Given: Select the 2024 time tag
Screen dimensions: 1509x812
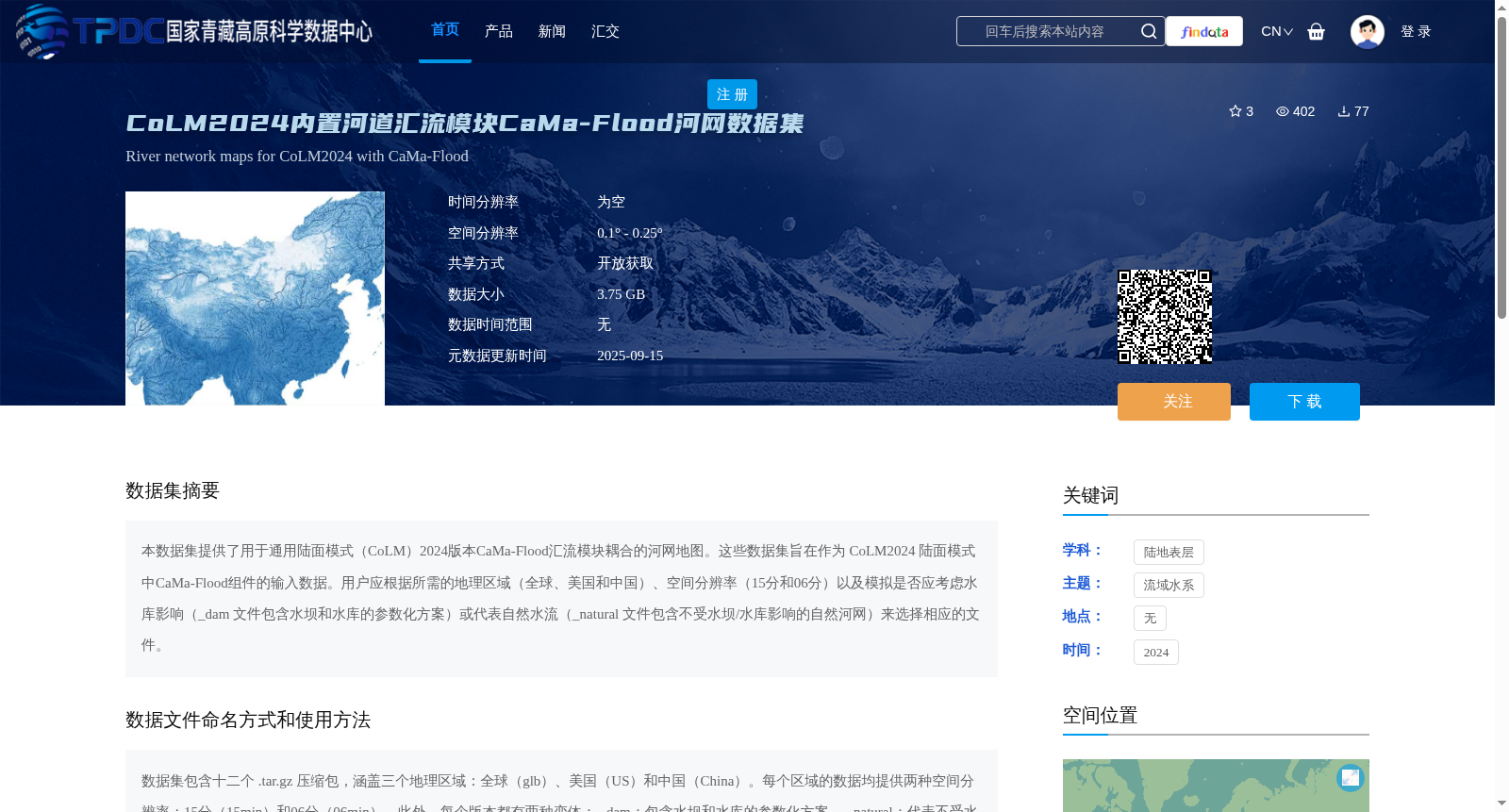Looking at the screenshot, I should [1156, 652].
